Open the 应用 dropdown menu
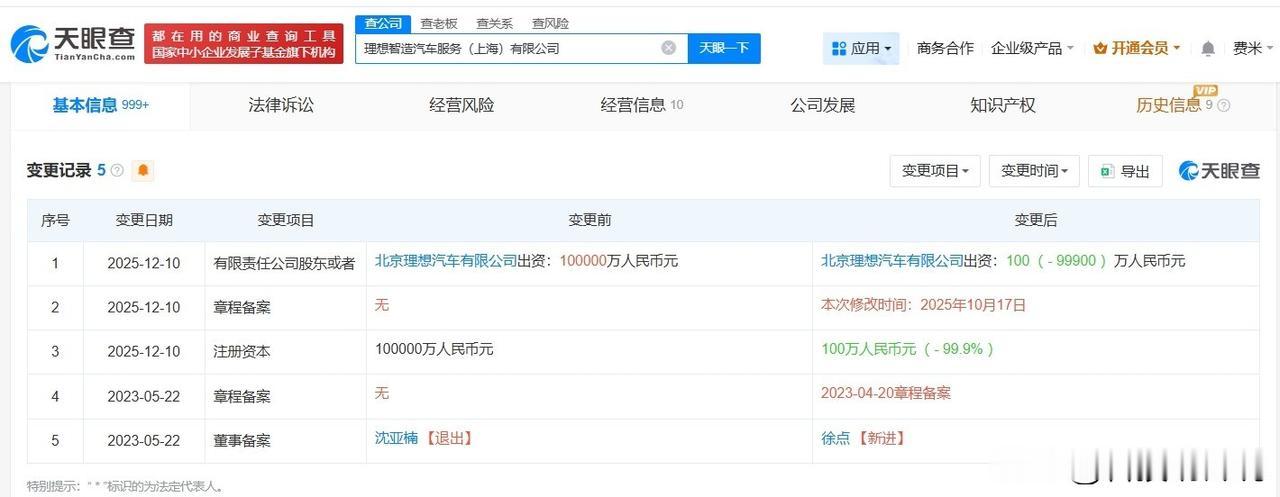 pos(861,48)
